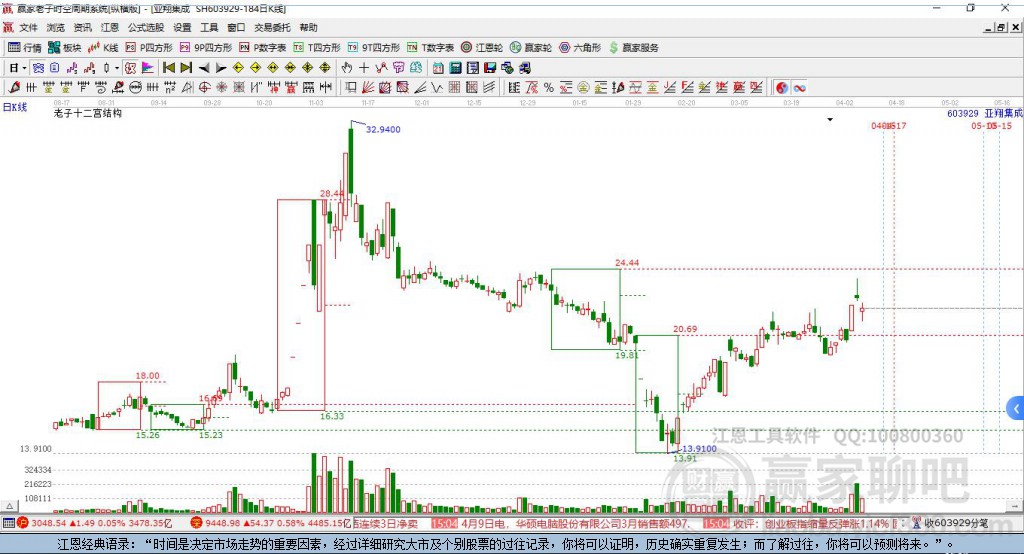Collapse volume panel triangle at left

tap(9, 506)
